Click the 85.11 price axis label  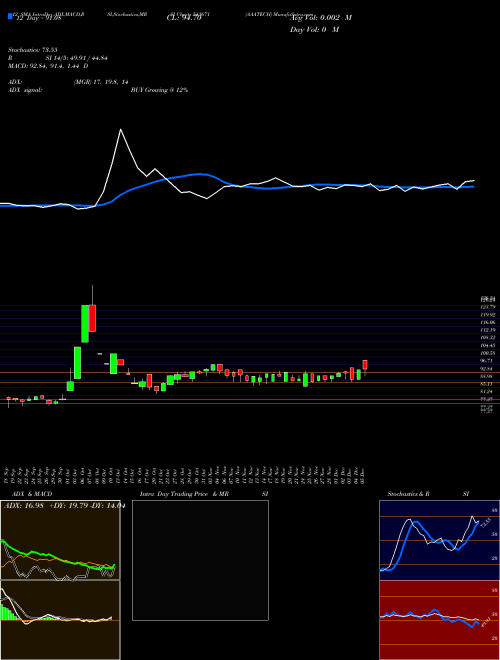tap(487, 384)
